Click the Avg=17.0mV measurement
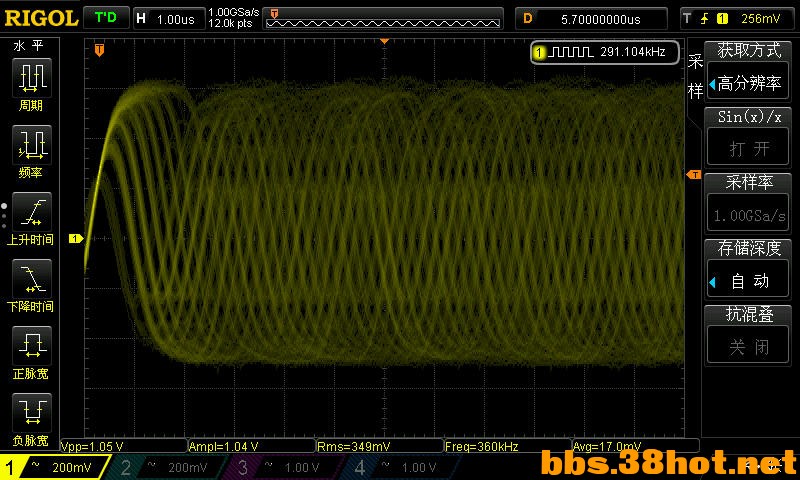The image size is (800, 480). pos(607,447)
